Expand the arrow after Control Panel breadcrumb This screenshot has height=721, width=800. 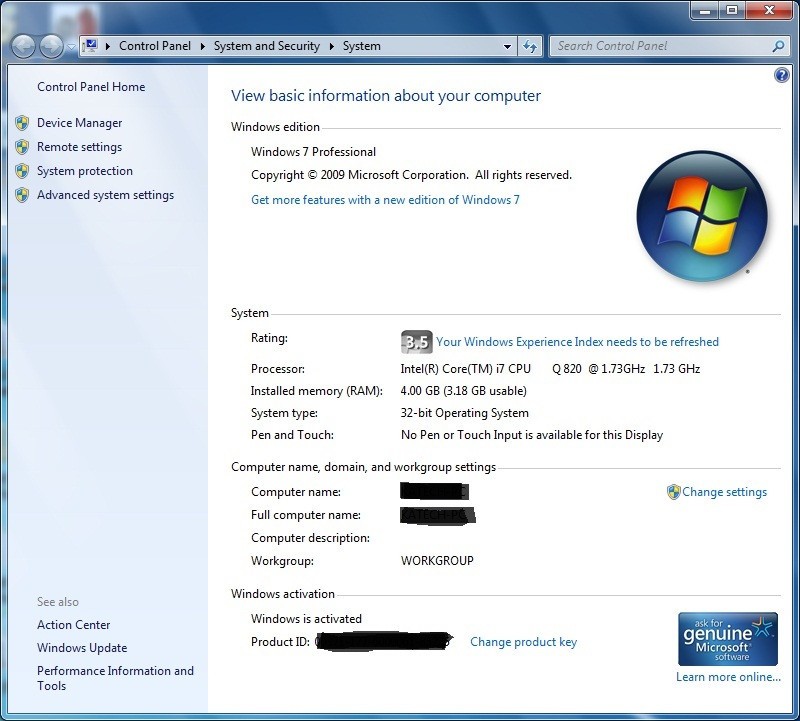tap(203, 46)
